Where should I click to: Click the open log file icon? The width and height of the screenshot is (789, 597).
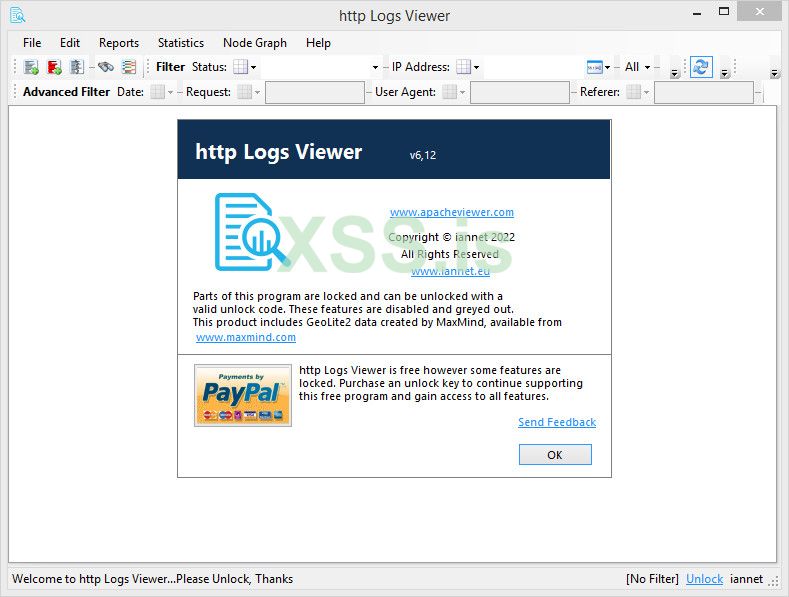pos(31,67)
